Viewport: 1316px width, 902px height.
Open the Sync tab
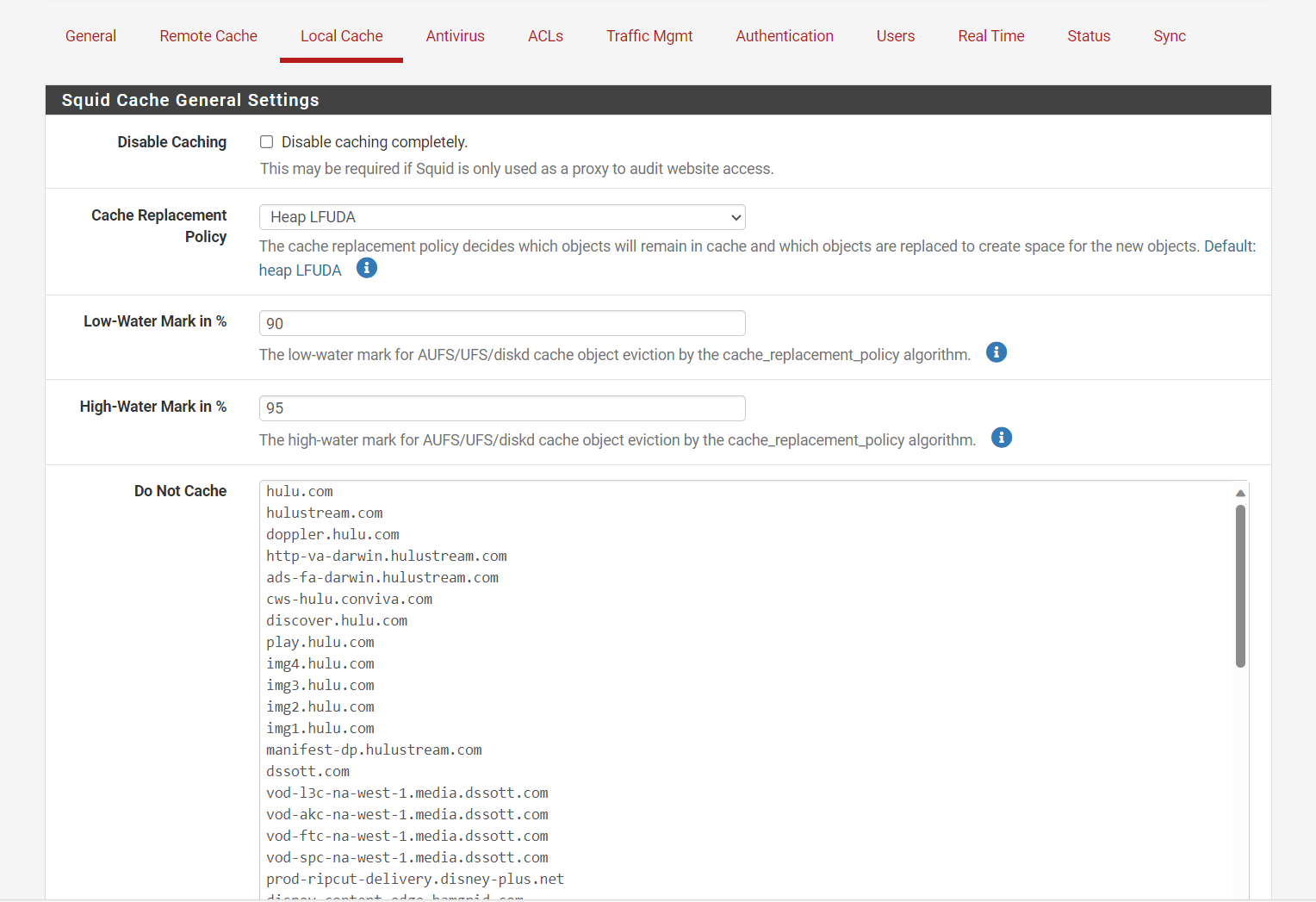pyautogui.click(x=1170, y=36)
